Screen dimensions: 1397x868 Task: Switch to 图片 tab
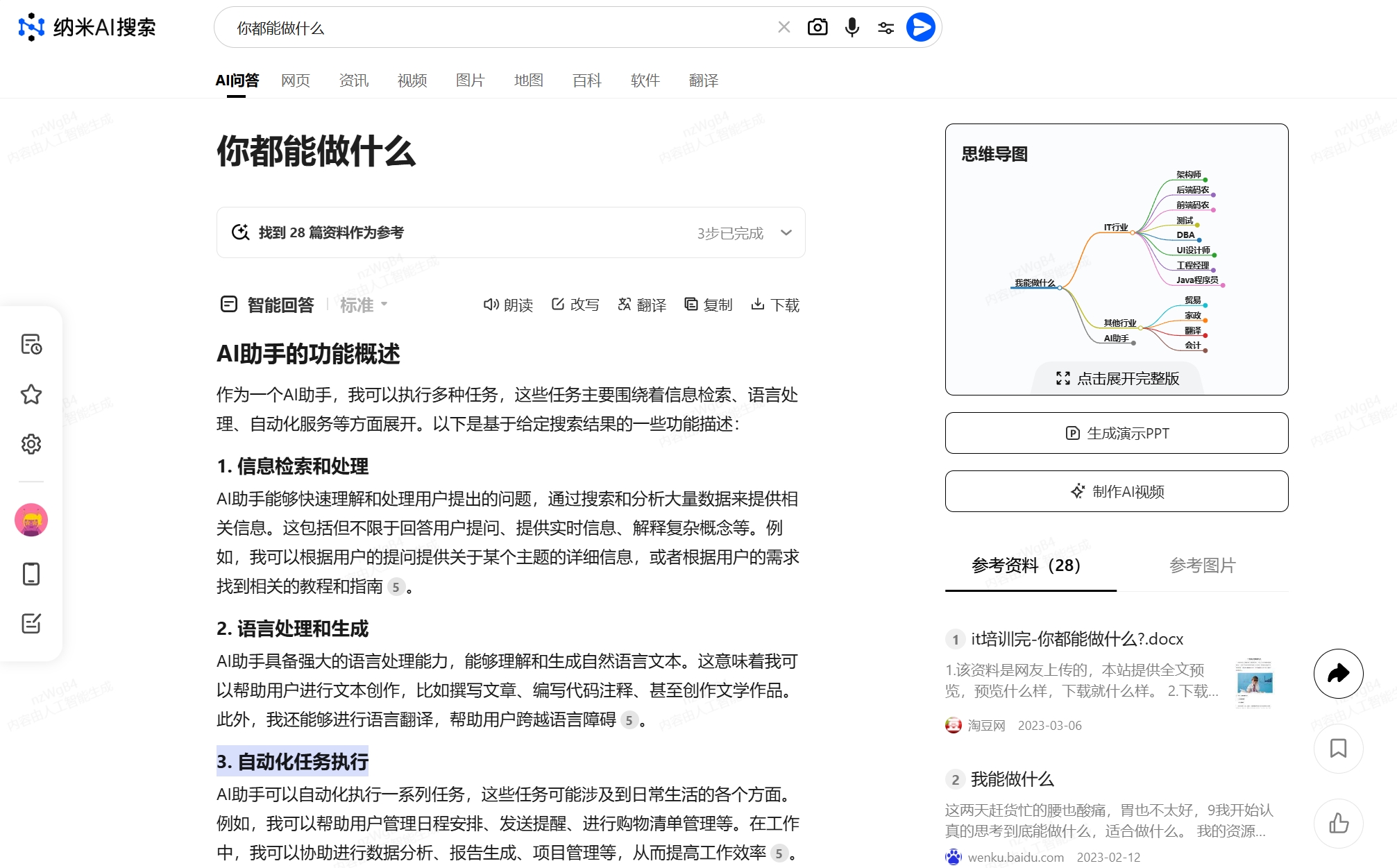[x=471, y=80]
